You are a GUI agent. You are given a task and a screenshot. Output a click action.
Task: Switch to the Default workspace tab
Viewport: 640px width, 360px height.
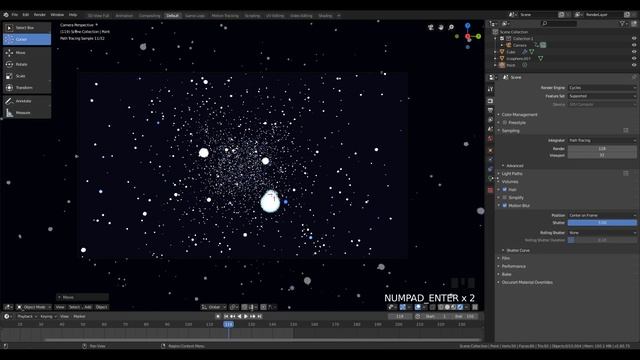point(172,16)
